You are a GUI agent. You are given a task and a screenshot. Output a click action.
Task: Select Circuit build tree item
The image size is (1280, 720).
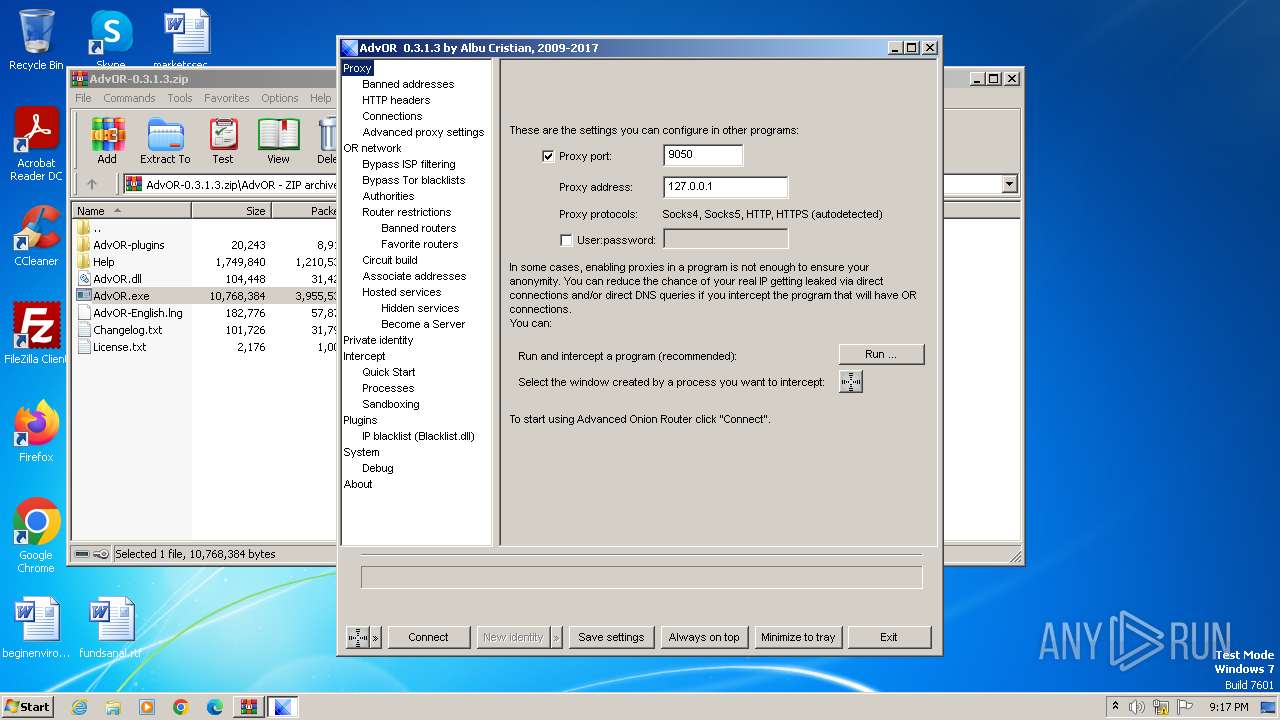pos(390,260)
